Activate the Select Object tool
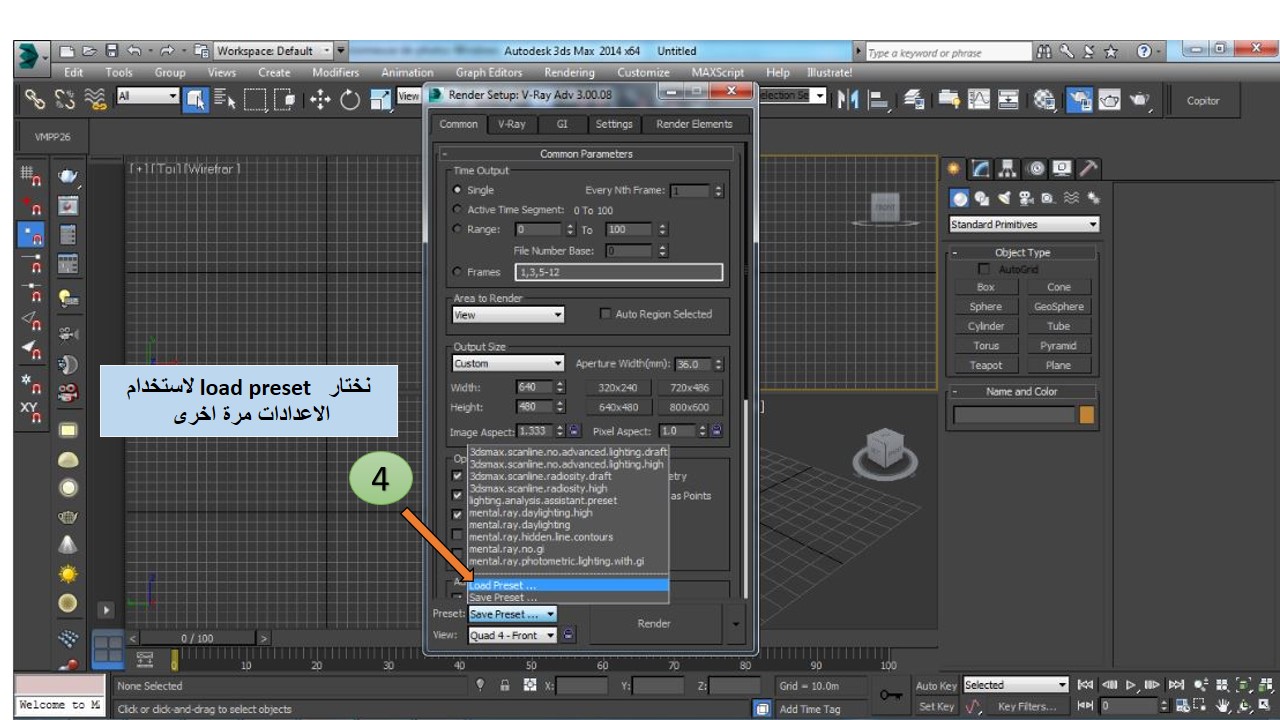 (x=194, y=99)
